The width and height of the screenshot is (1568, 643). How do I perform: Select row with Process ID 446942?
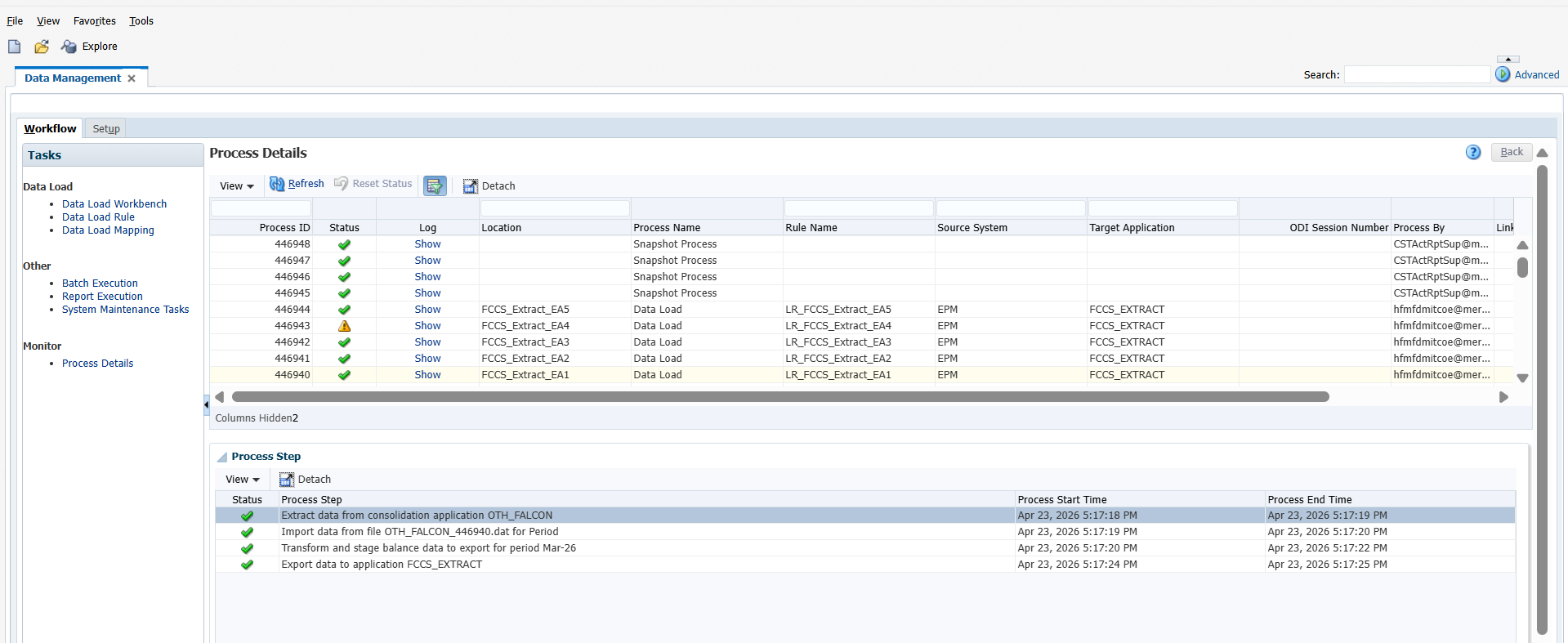tap(862, 342)
